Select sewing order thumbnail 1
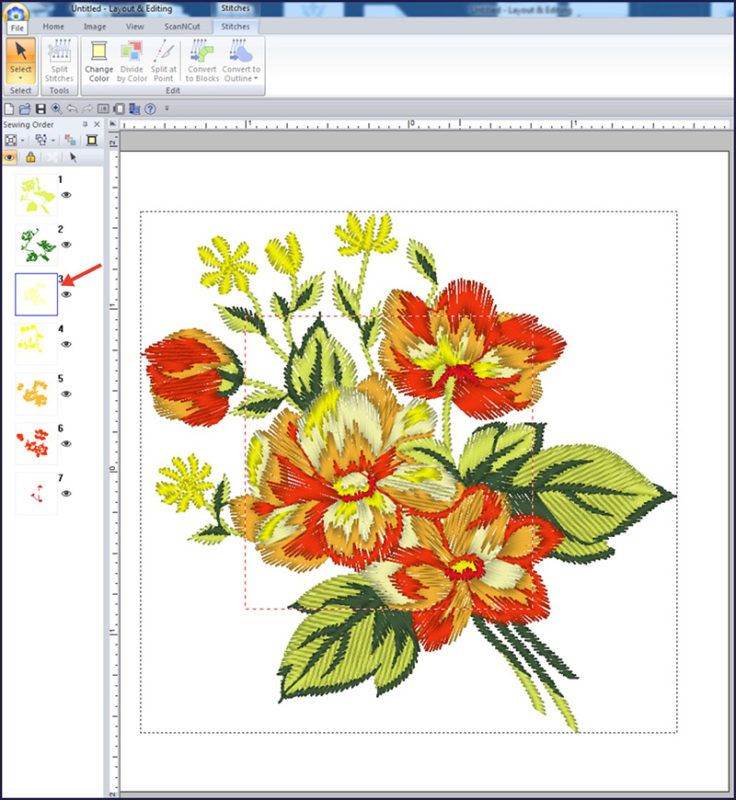Viewport: 736px width, 800px height. click(36, 194)
